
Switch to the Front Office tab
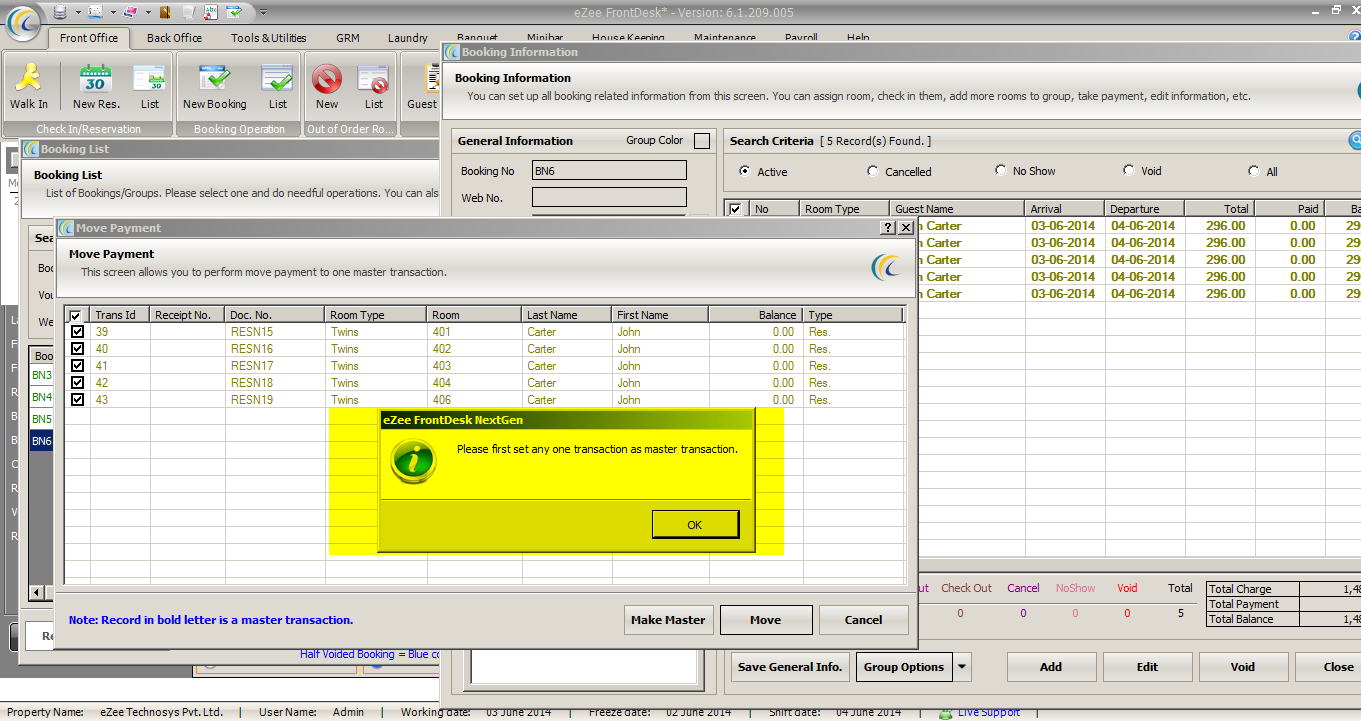89,38
